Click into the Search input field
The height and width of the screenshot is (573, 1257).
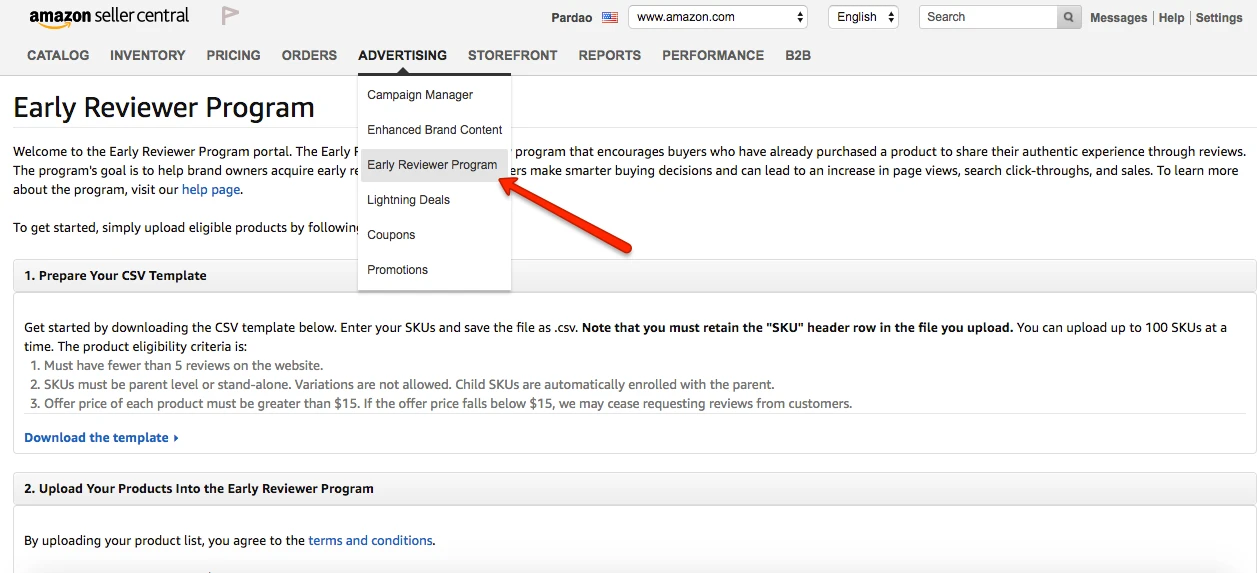point(988,17)
